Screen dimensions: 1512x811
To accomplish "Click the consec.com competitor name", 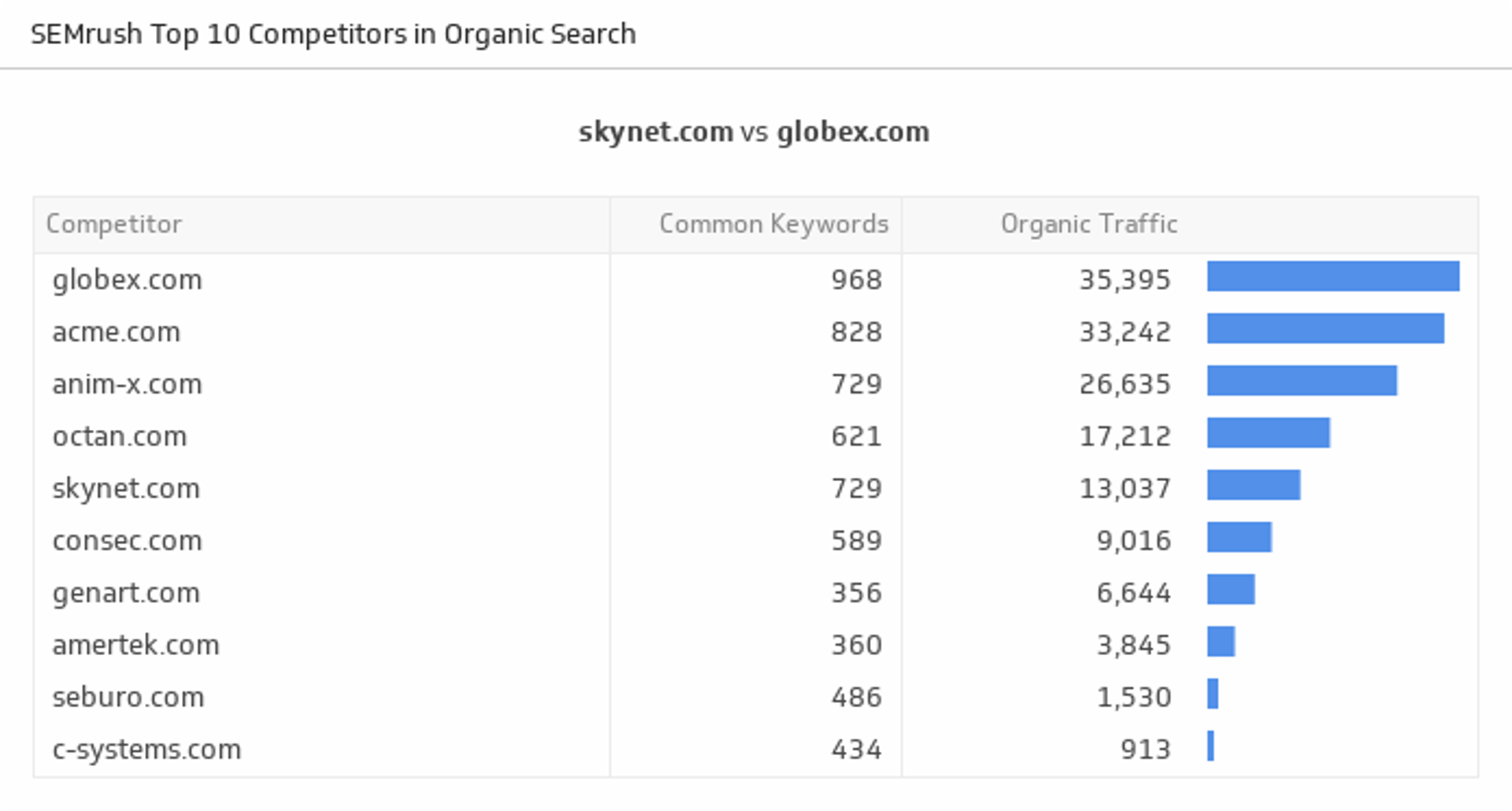I will click(x=128, y=541).
